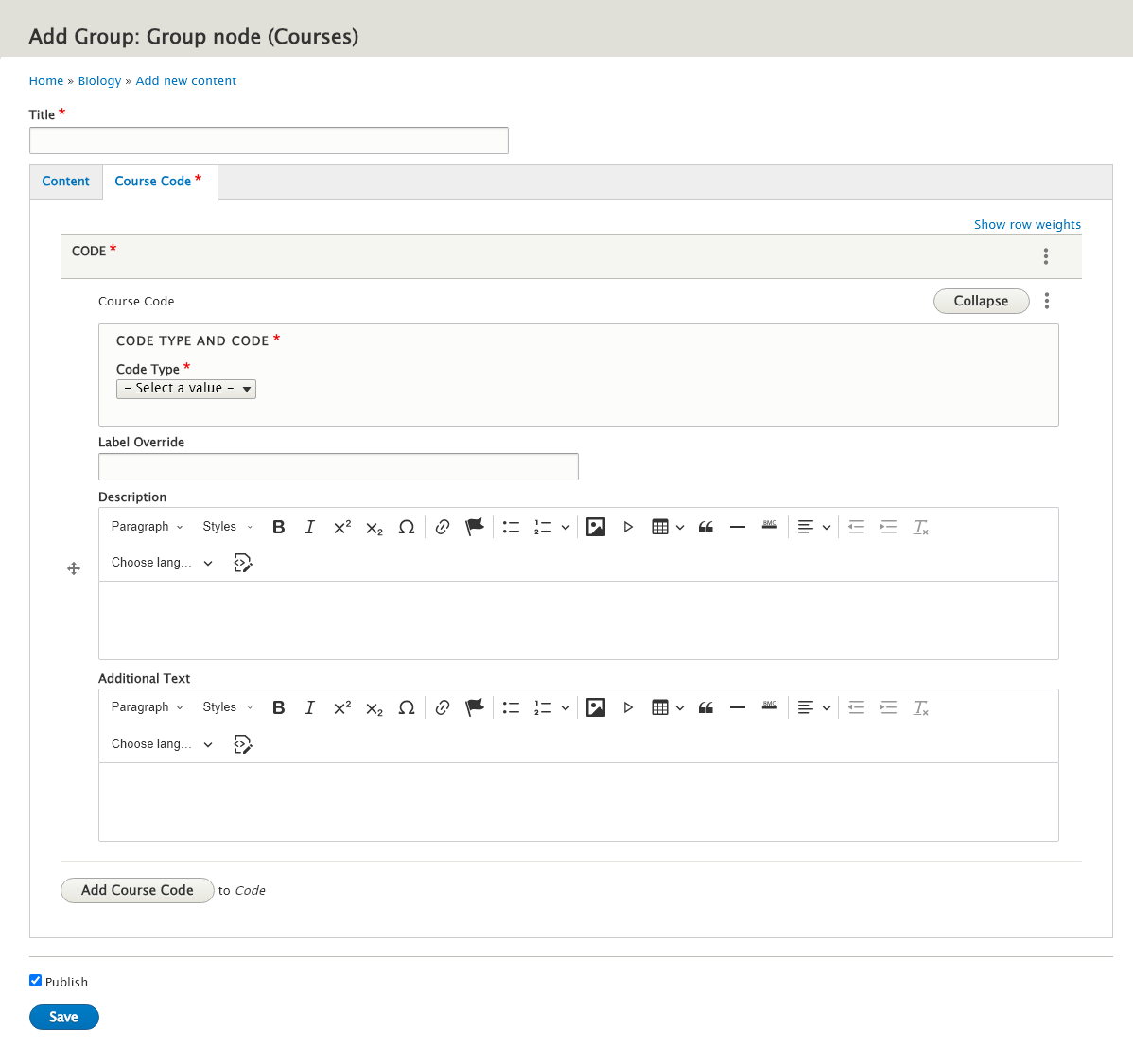Select the Course Code tab
Viewport: 1133px width, 1064px height.
tap(158, 182)
